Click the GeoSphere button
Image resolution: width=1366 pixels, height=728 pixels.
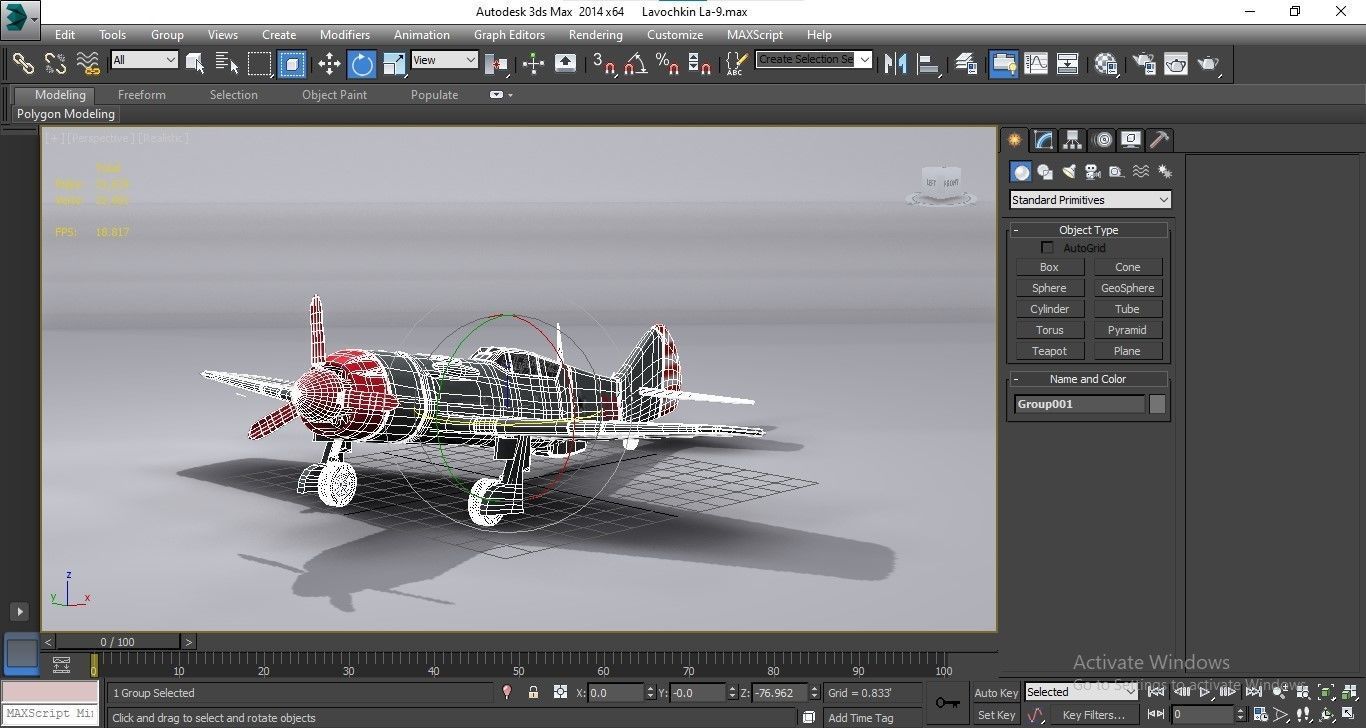(x=1127, y=288)
